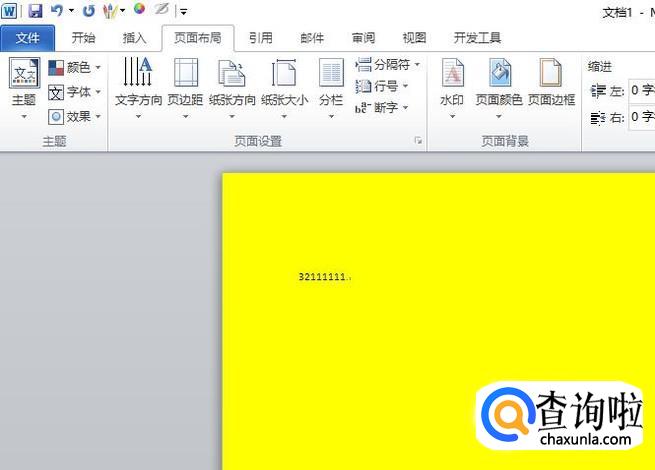Switch to the 引用 tab

click(x=261, y=38)
